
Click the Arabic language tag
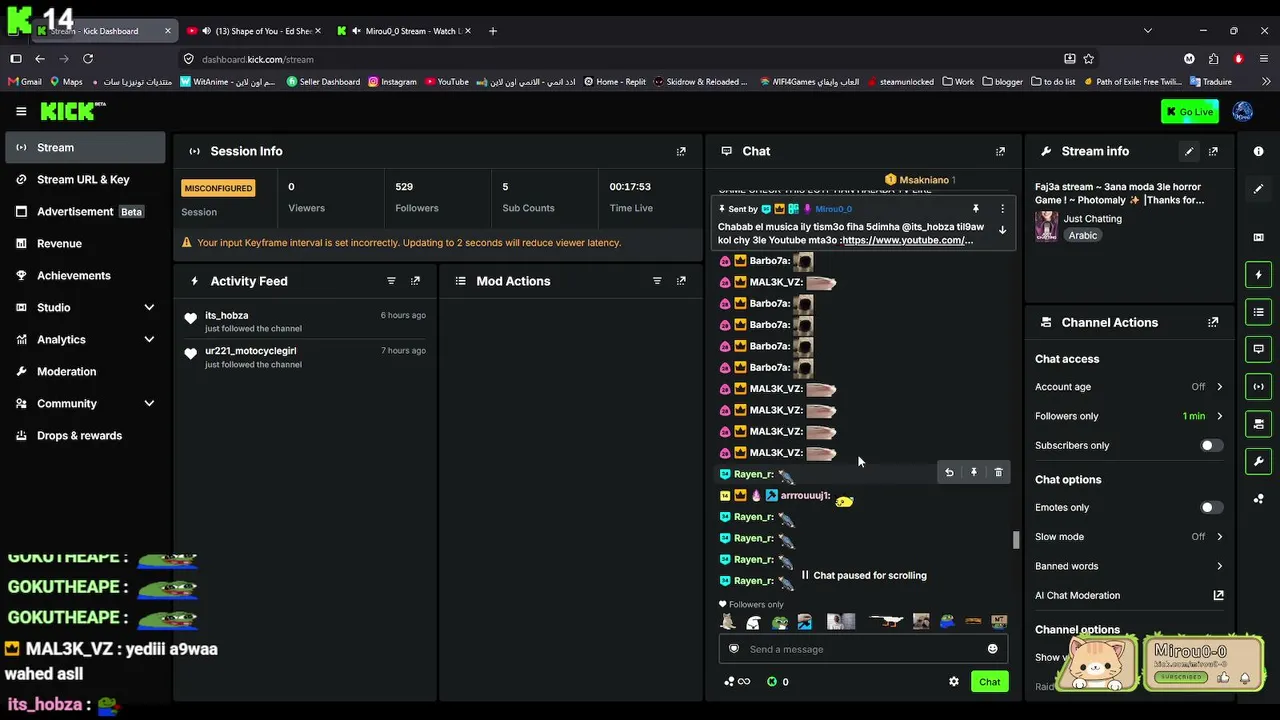tap(1083, 236)
